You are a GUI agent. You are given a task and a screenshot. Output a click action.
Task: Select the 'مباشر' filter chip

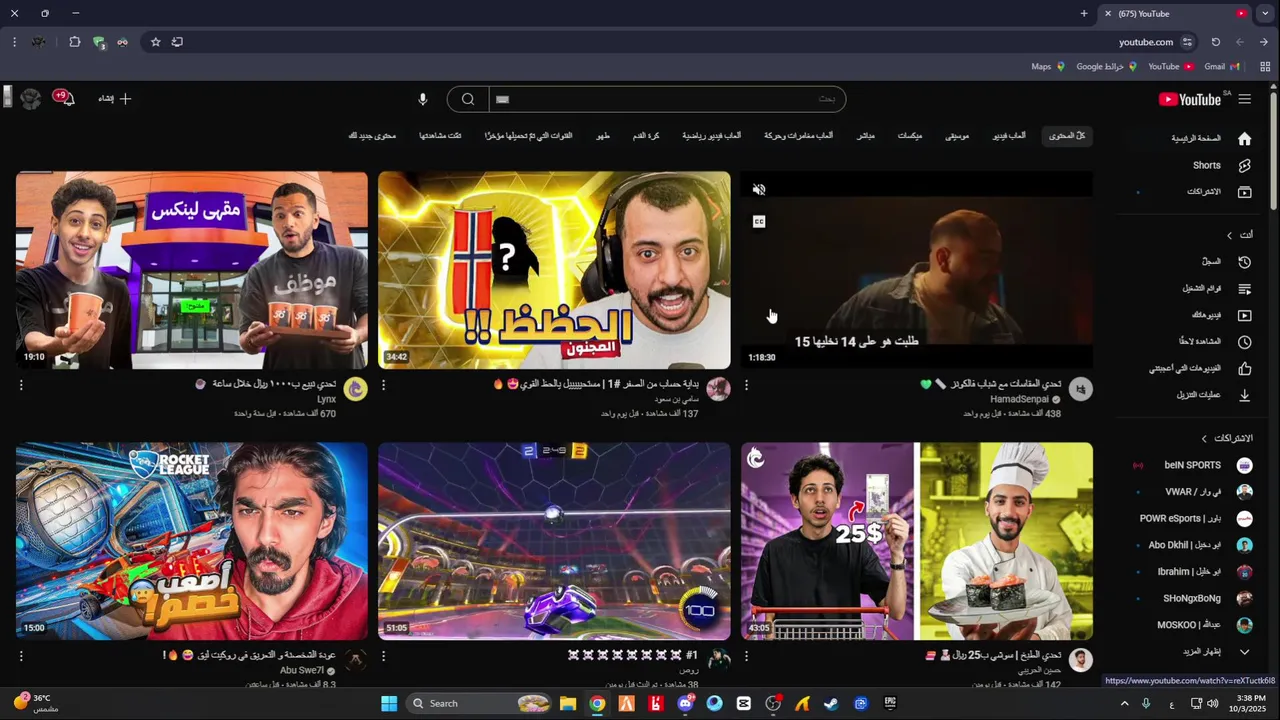pyautogui.click(x=866, y=136)
